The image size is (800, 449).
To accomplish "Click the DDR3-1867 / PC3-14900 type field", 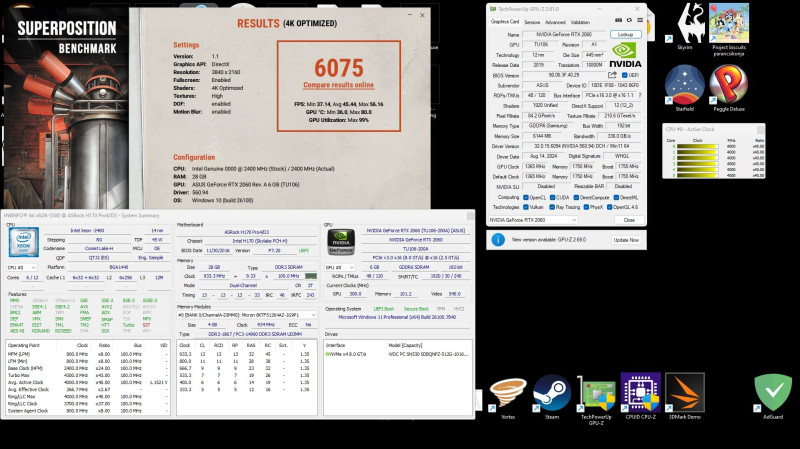I will [x=255, y=334].
